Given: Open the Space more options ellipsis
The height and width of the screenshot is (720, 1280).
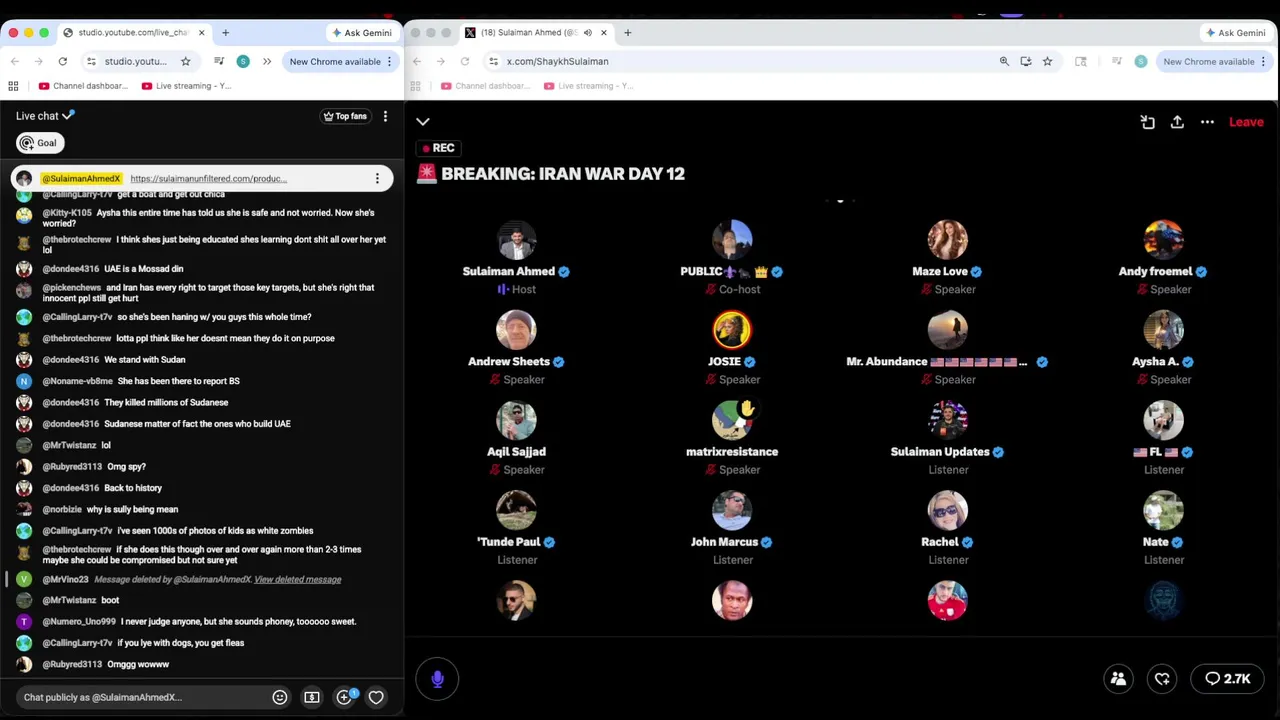Looking at the screenshot, I should pyautogui.click(x=1207, y=122).
